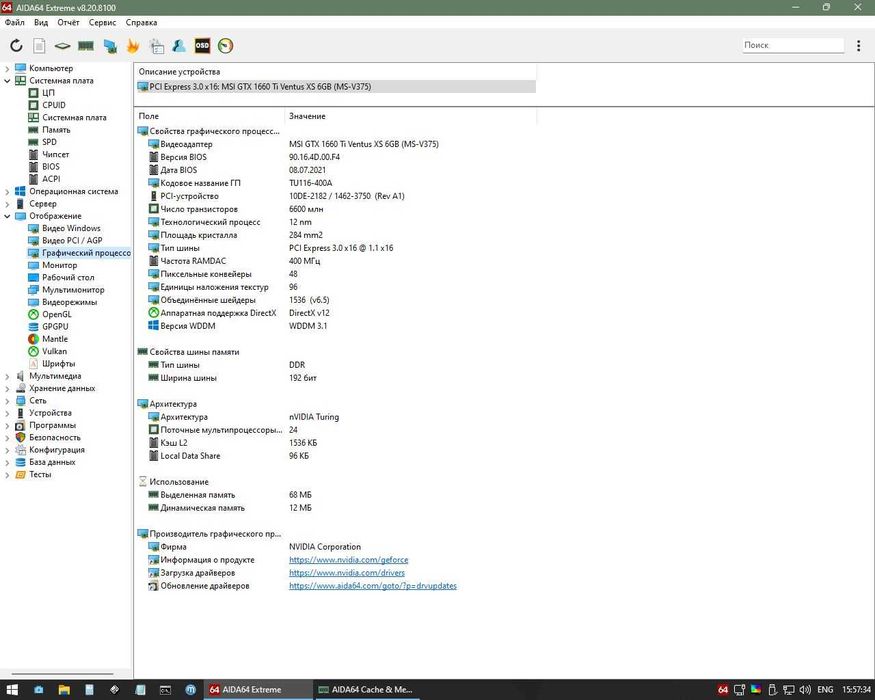Click the volume icon in tray
The width and height of the screenshot is (875, 700).
pyautogui.click(x=805, y=690)
